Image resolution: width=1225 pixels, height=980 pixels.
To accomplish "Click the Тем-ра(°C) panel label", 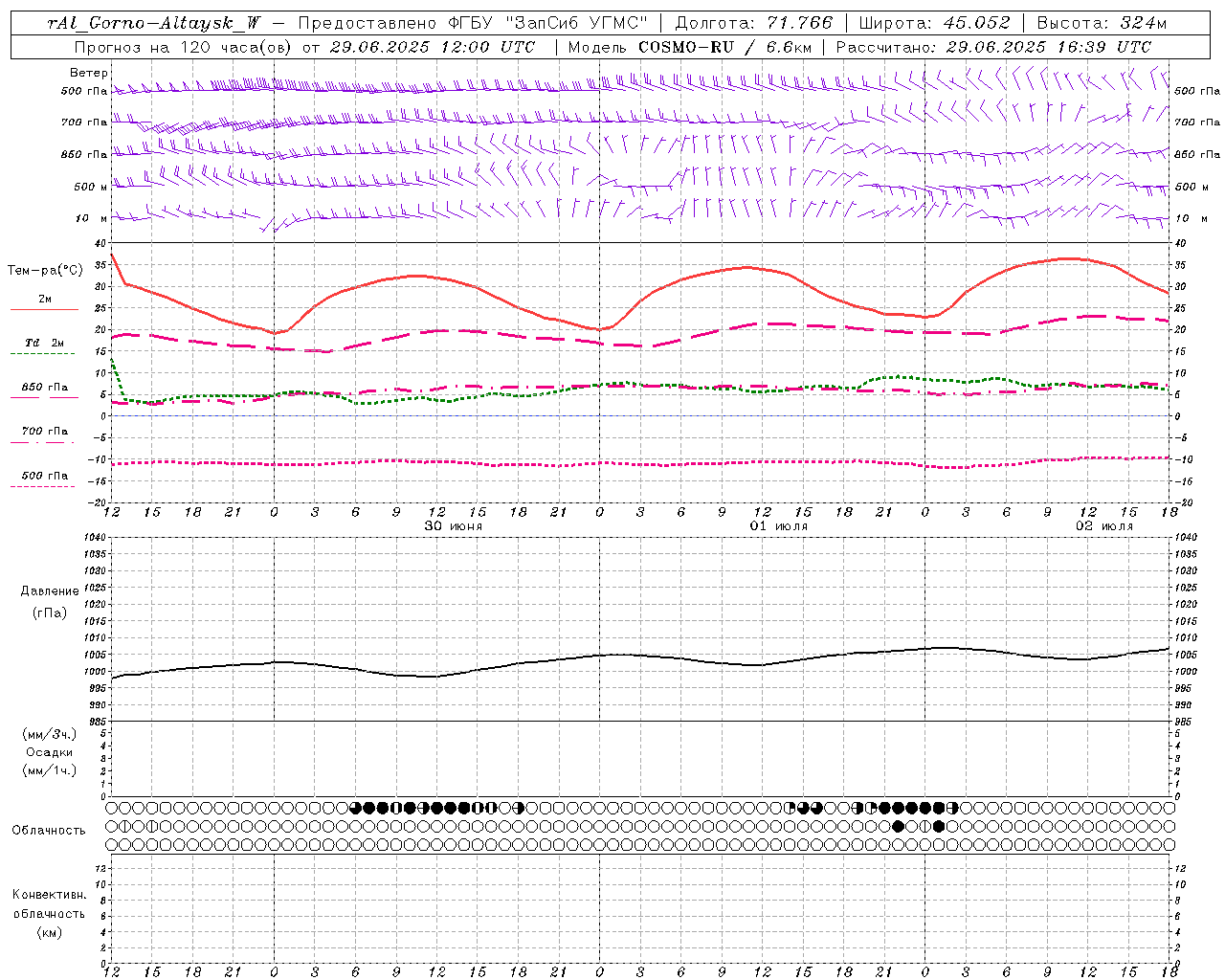I will click(45, 271).
